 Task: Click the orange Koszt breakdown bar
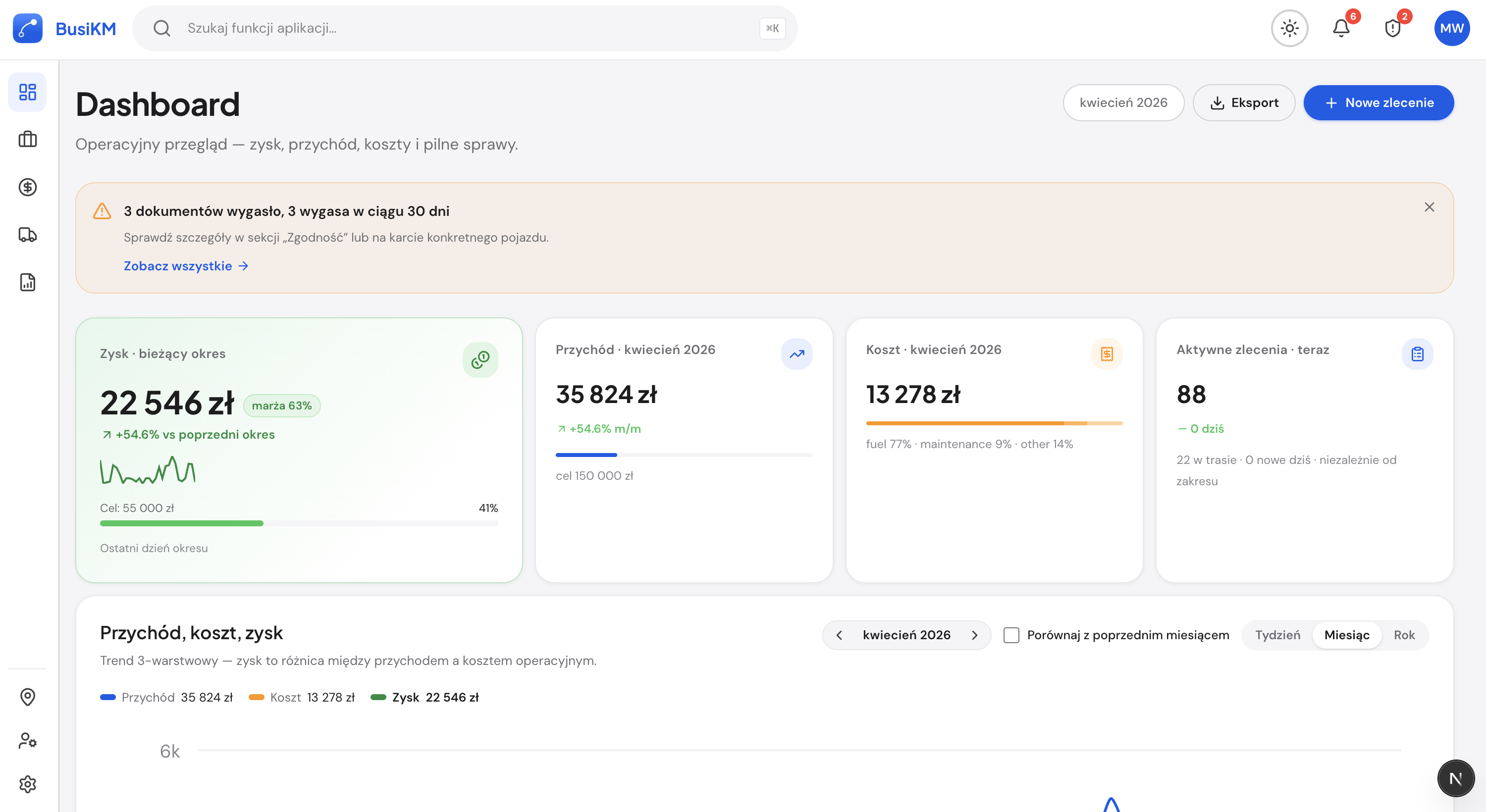point(994,423)
